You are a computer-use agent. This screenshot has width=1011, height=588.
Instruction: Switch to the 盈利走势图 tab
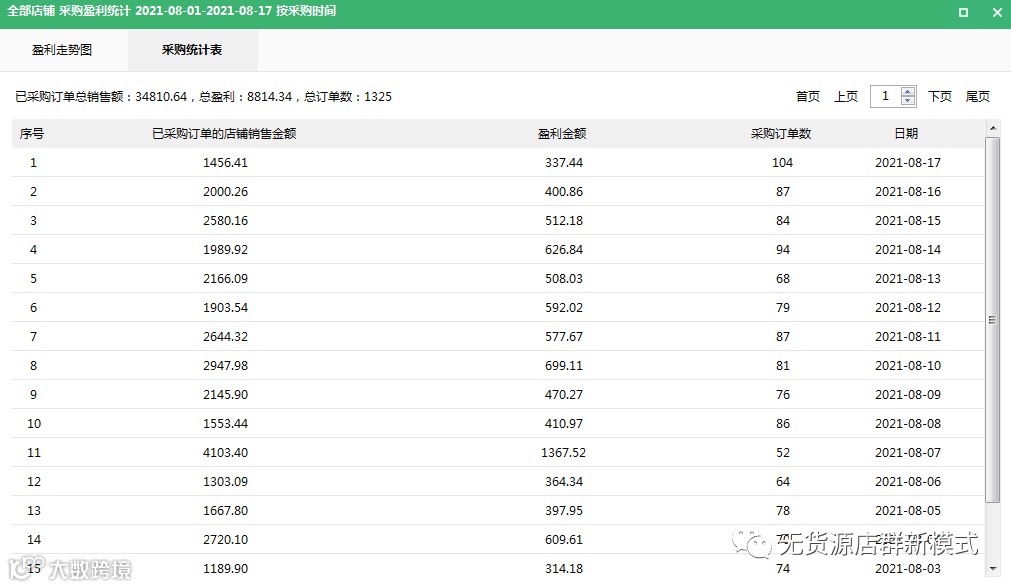tap(63, 50)
